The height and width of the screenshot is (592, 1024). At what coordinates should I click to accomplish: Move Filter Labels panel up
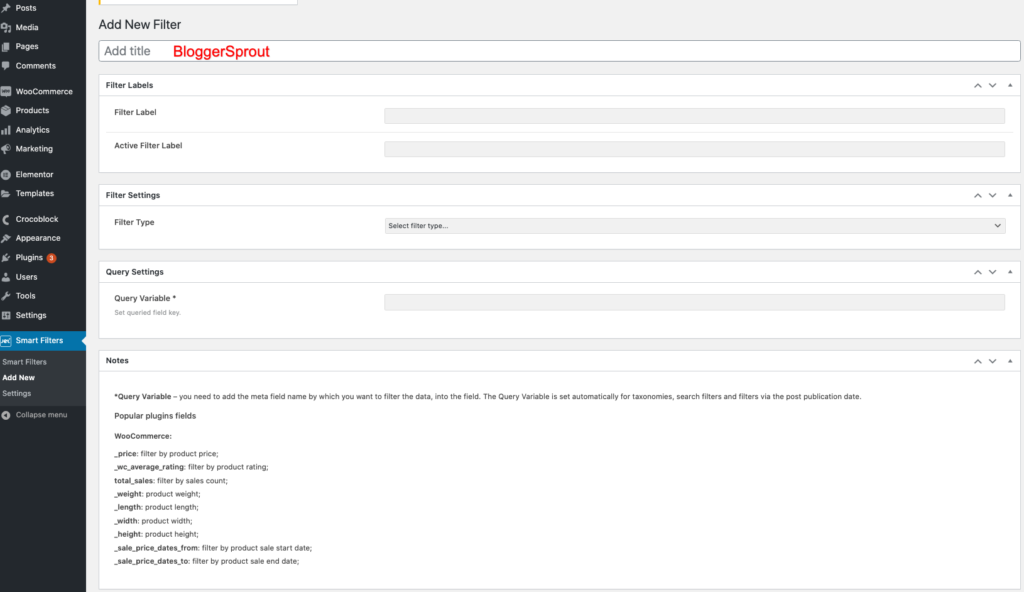click(978, 86)
